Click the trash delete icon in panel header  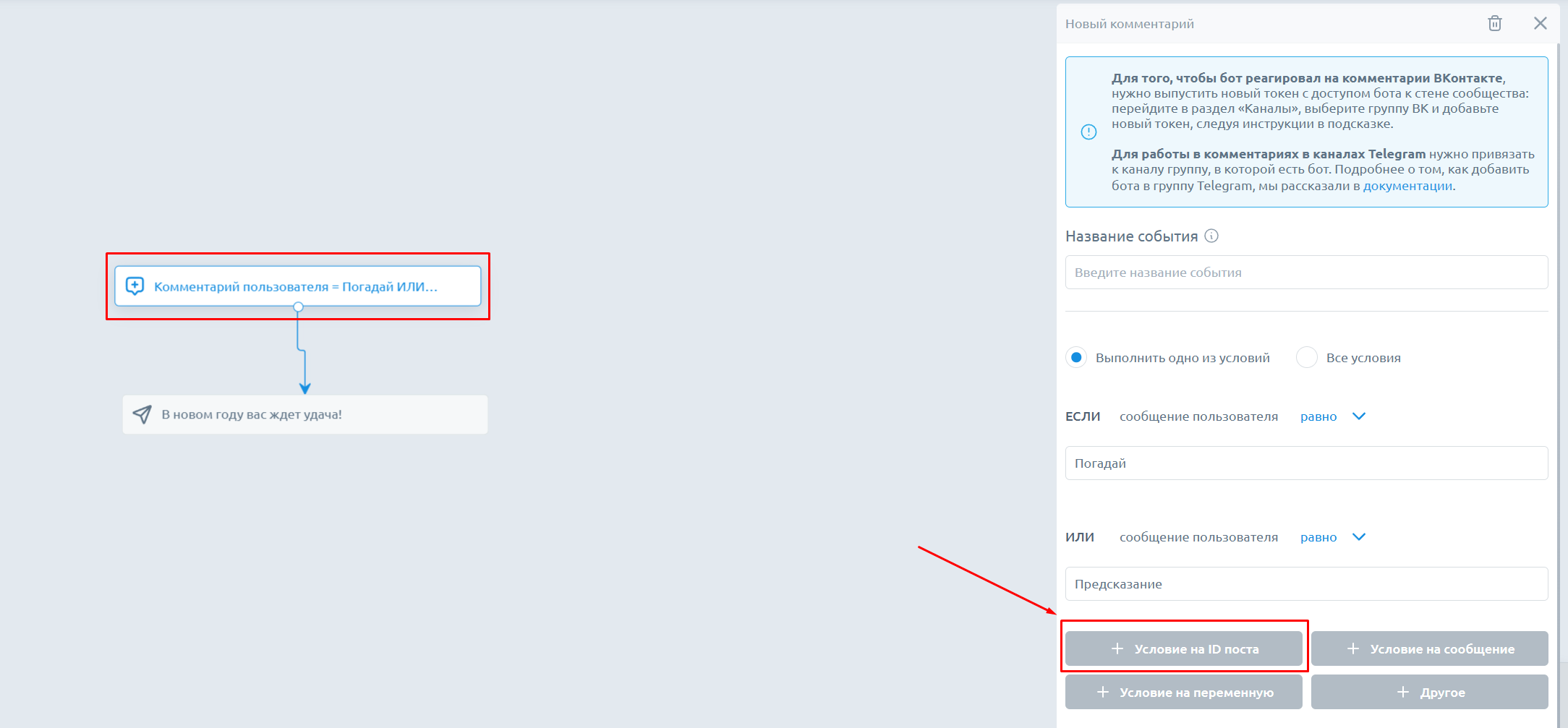click(1494, 24)
